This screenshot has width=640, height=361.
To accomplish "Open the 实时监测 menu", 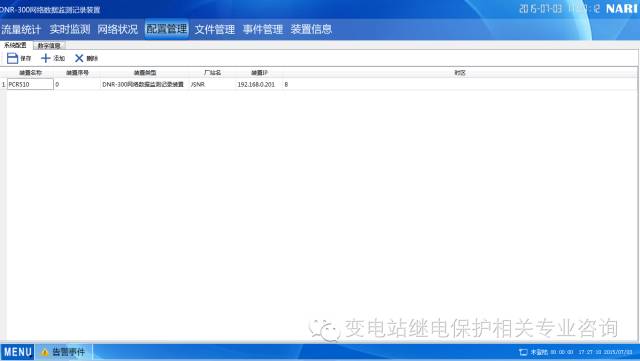I will pyautogui.click(x=70, y=29).
